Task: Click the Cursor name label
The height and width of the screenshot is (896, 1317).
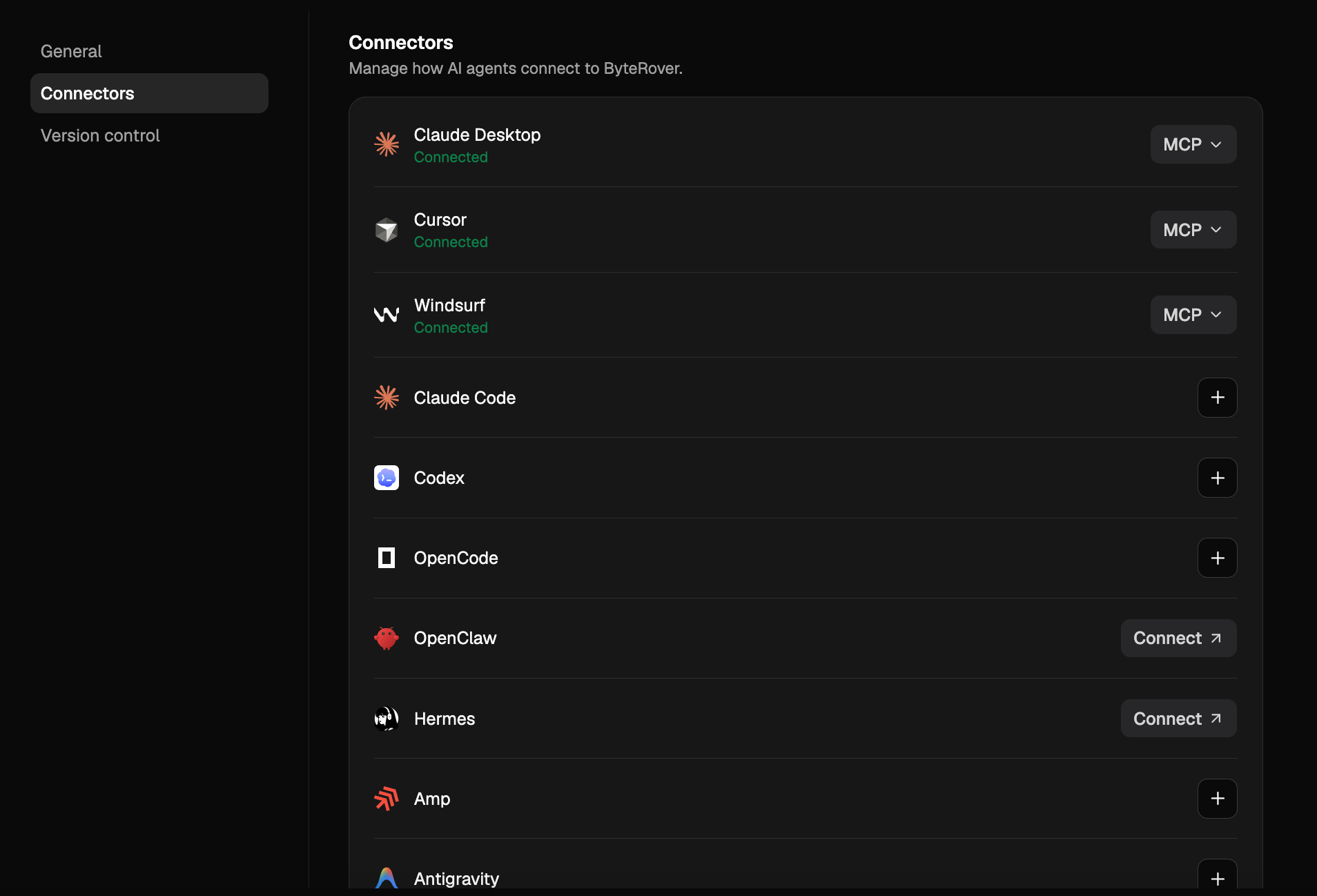Action: tap(440, 220)
